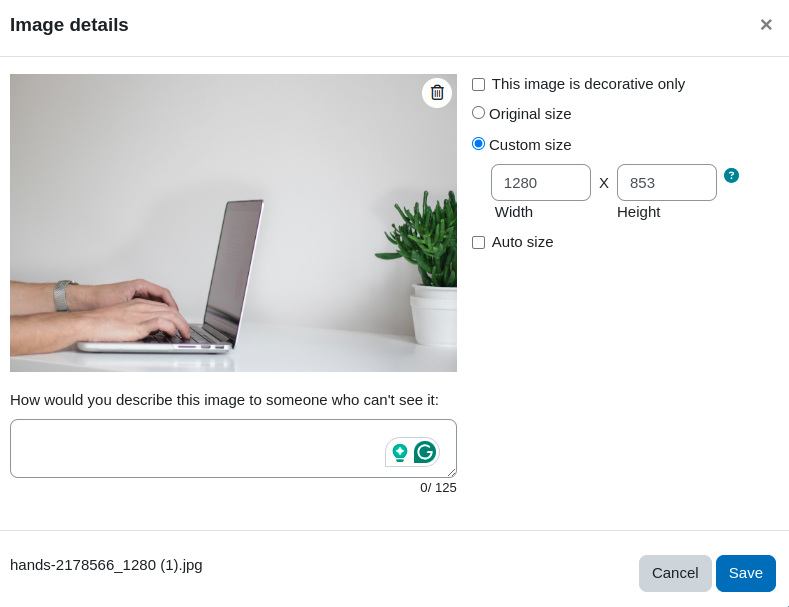Focus the Height field showing 853
The image size is (789, 607).
[x=667, y=183]
